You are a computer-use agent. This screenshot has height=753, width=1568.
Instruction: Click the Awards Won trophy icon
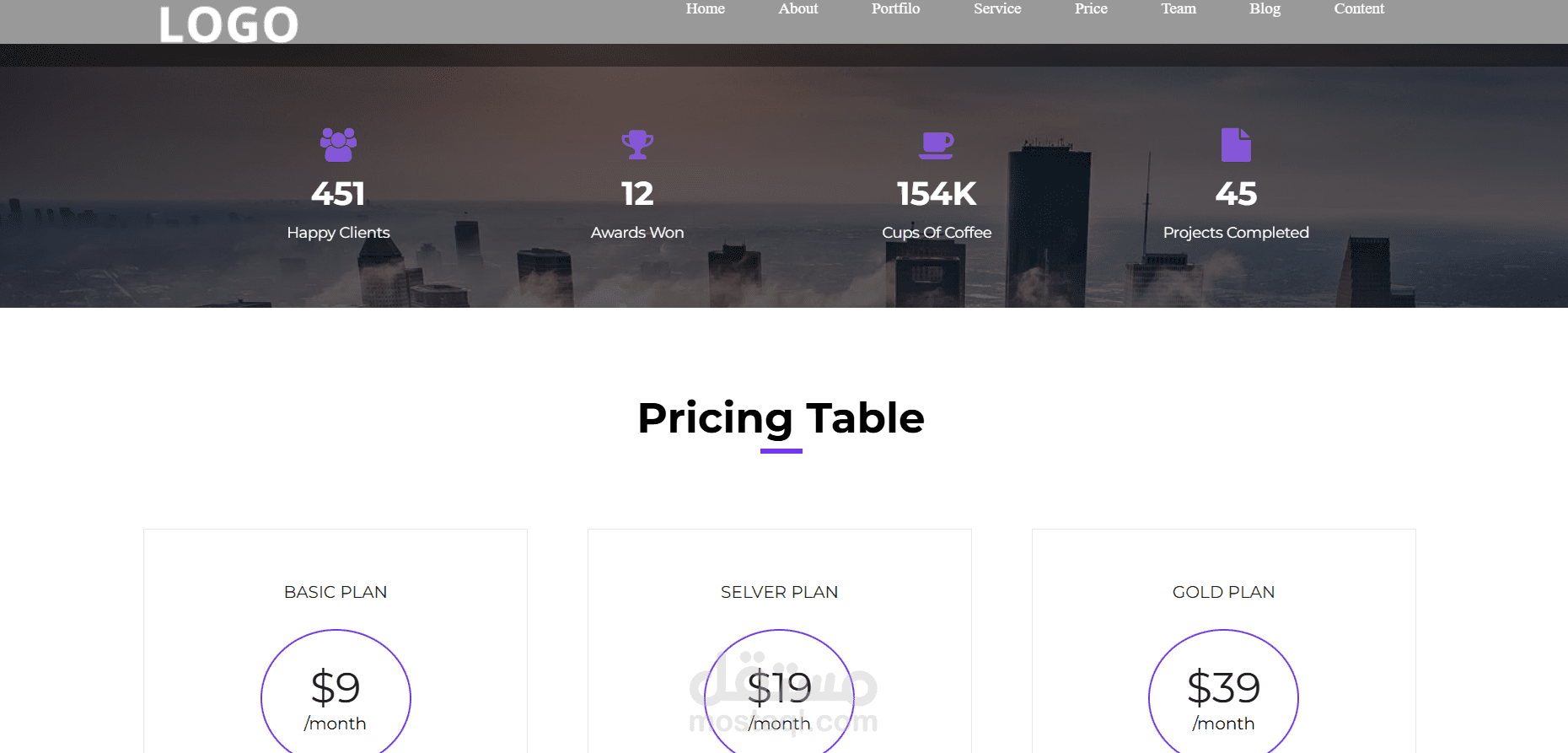pyautogui.click(x=637, y=144)
